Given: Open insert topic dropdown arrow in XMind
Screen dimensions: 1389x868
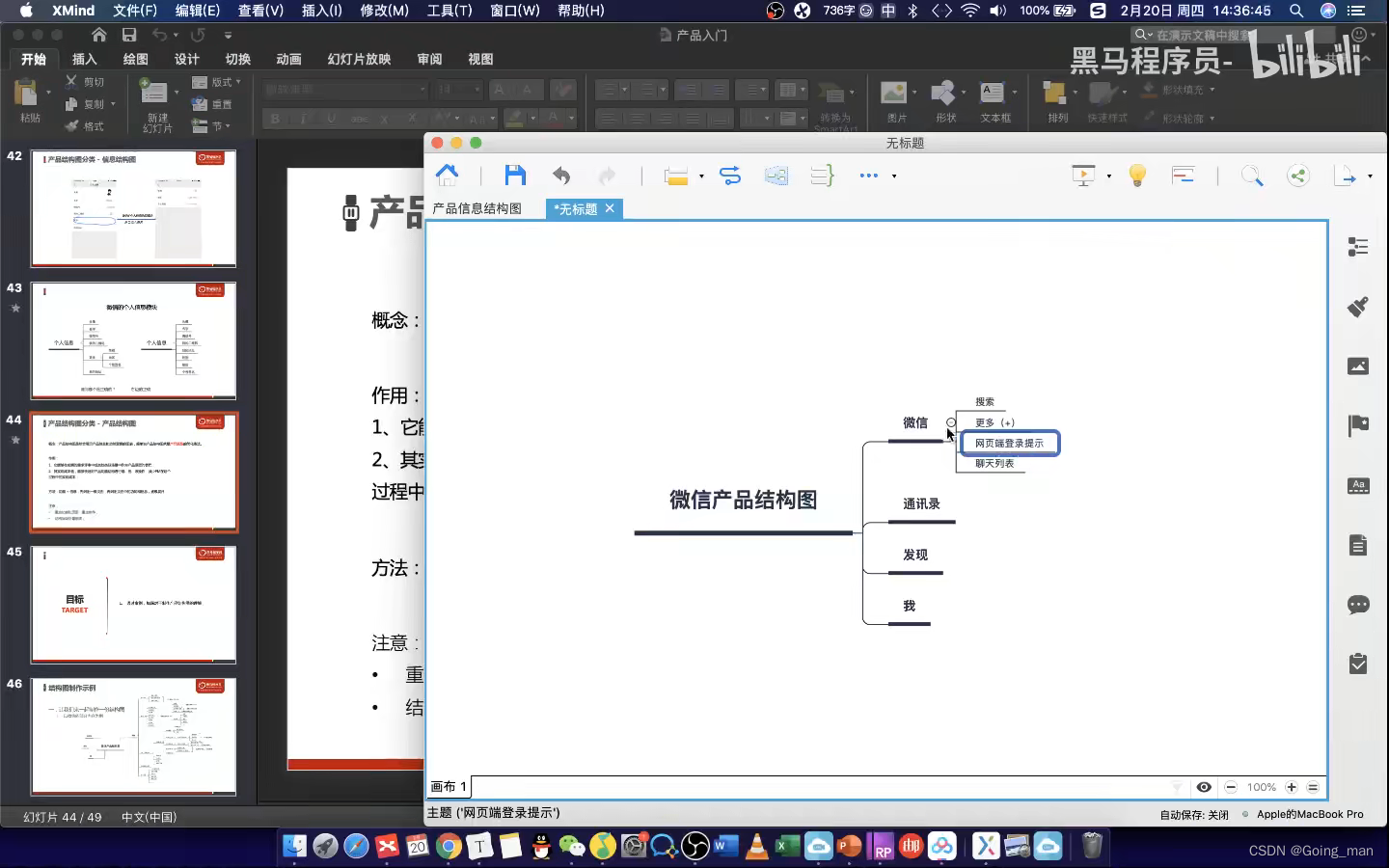Looking at the screenshot, I should pyautogui.click(x=701, y=176).
